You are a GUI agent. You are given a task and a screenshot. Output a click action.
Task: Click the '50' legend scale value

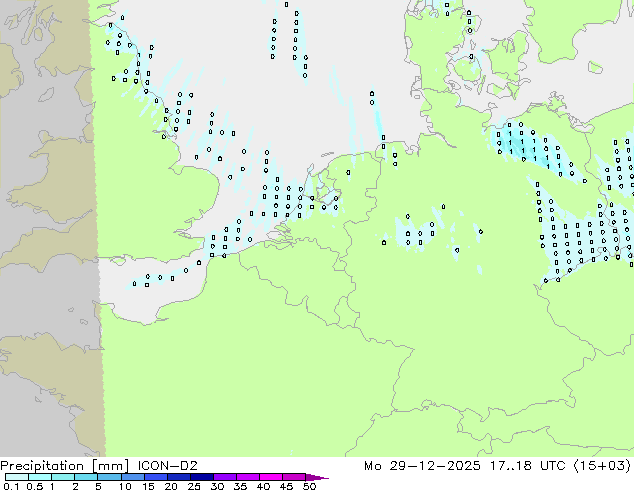click(x=310, y=486)
